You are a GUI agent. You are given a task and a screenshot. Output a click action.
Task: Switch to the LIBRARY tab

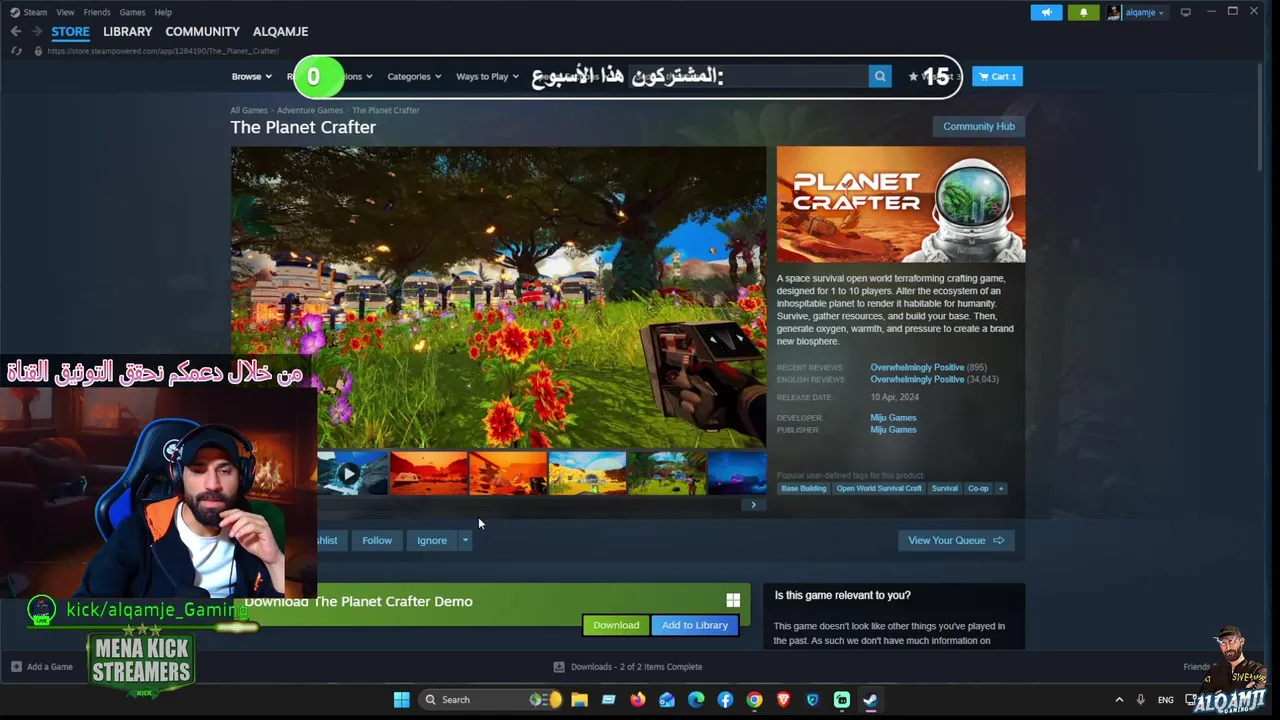[128, 32]
